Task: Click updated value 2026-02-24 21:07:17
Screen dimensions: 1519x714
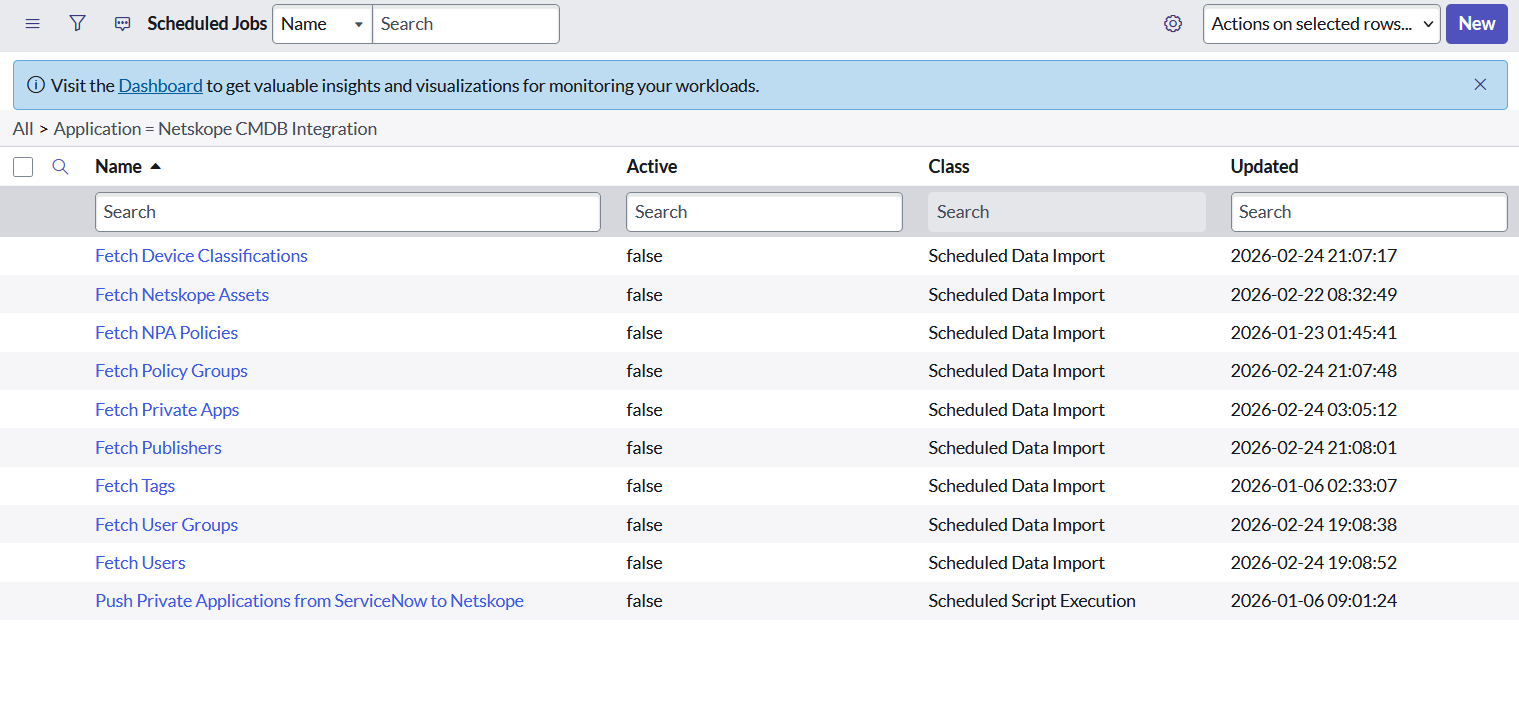Action: click(1313, 256)
